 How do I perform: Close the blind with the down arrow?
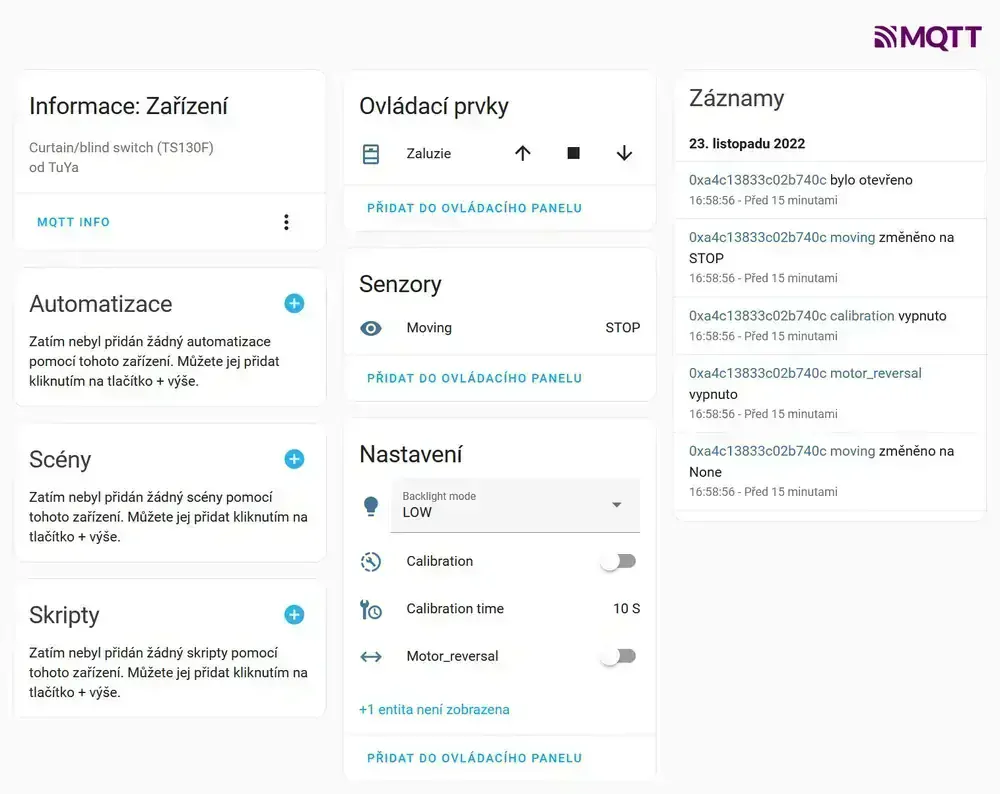pos(624,153)
